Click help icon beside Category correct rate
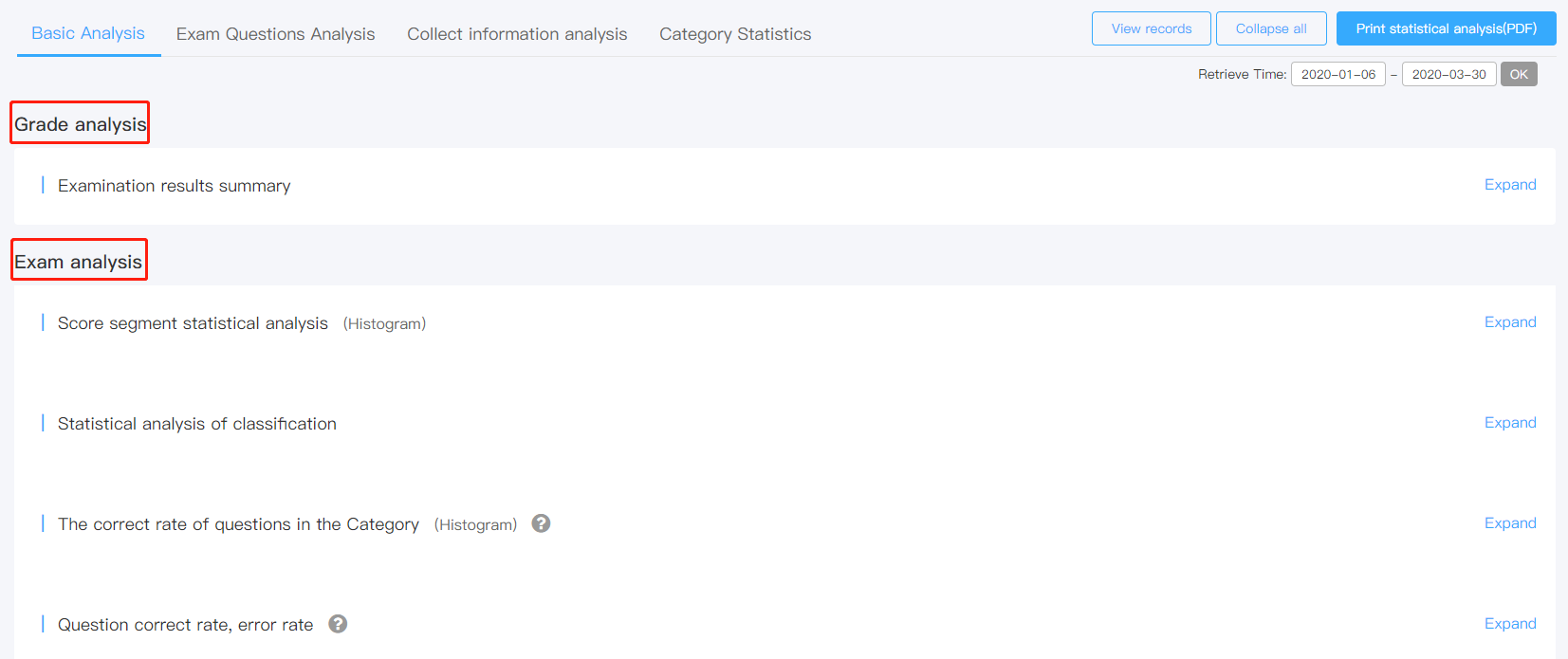 pyautogui.click(x=541, y=523)
